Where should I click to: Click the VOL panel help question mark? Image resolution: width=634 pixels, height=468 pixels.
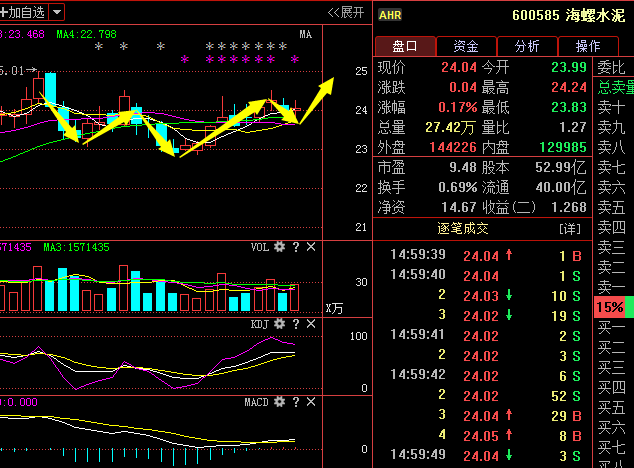296,247
